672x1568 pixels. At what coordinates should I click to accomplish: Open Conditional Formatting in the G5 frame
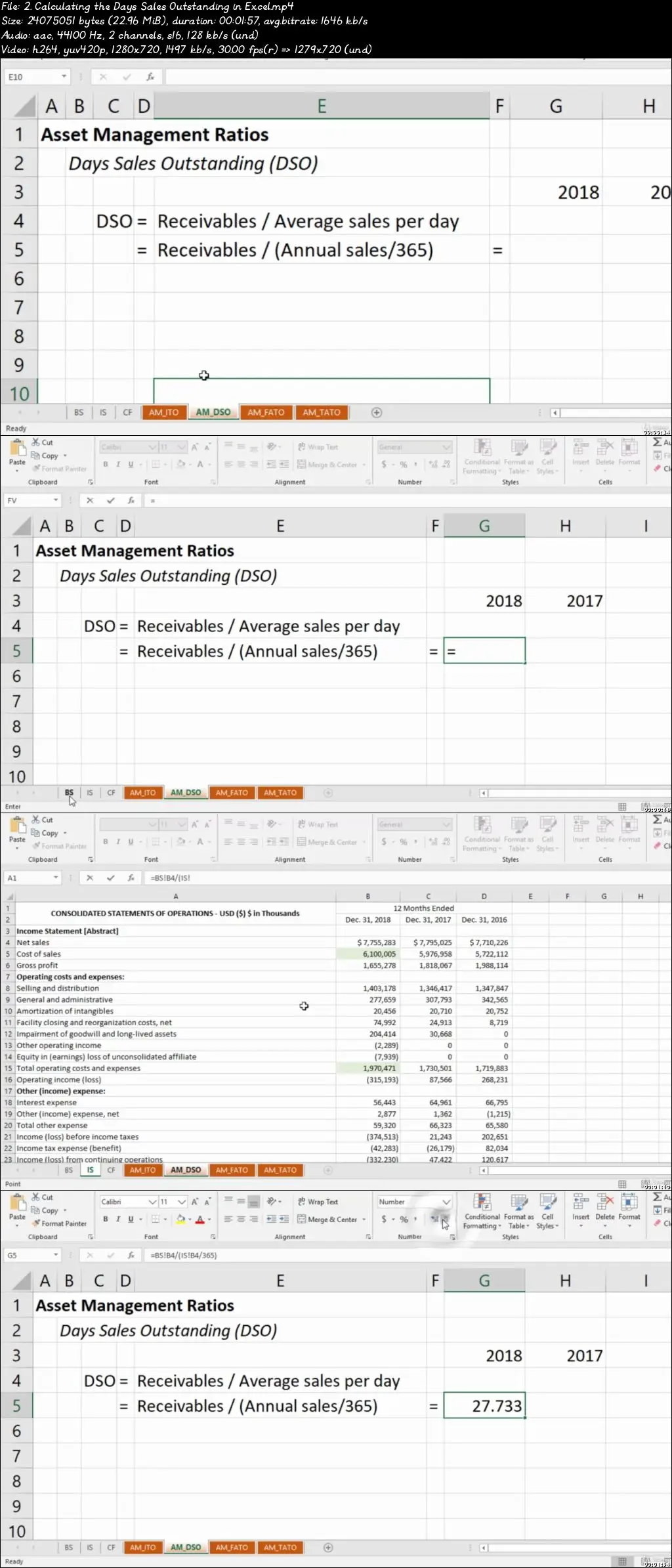pos(482,1211)
